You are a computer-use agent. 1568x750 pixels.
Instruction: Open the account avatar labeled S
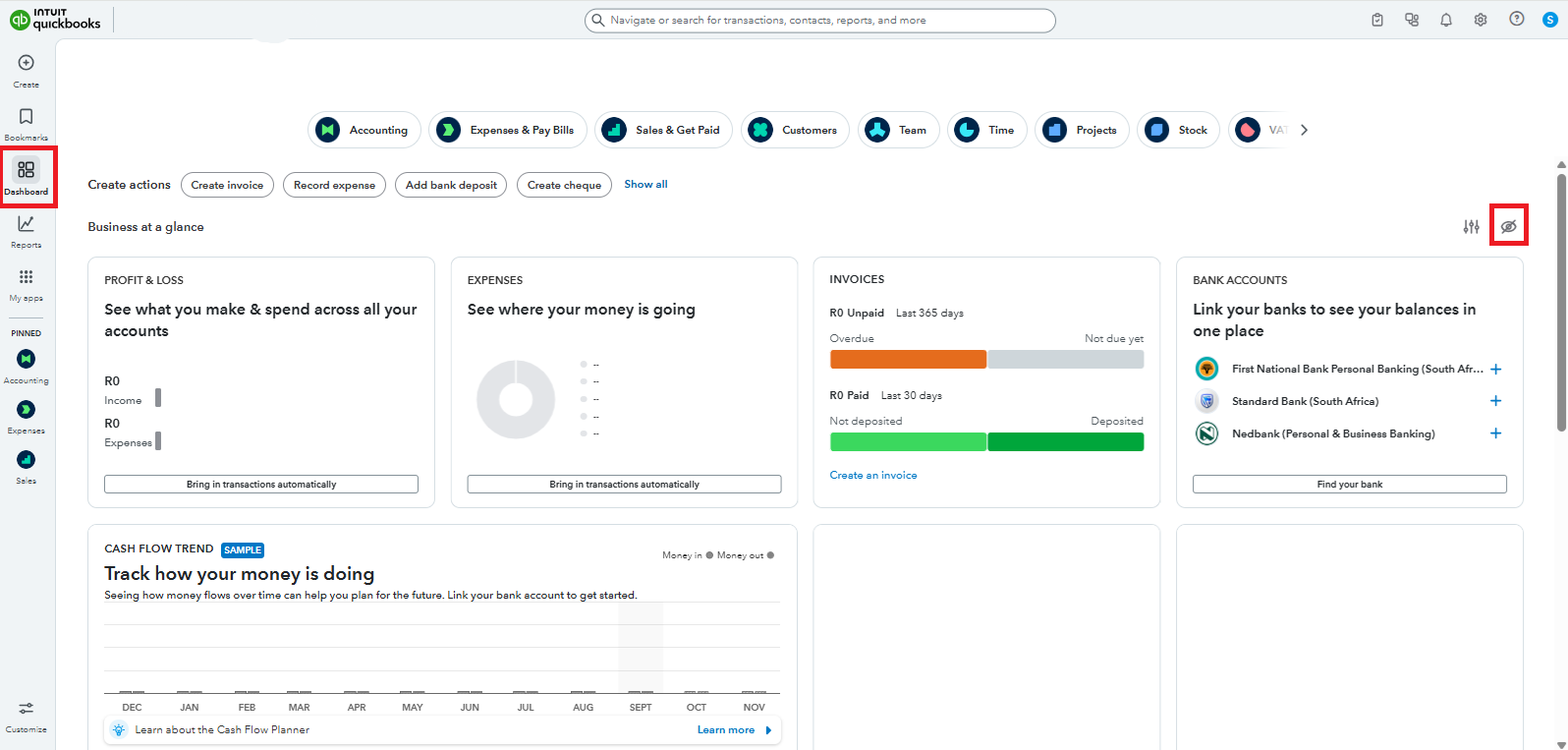click(x=1550, y=20)
